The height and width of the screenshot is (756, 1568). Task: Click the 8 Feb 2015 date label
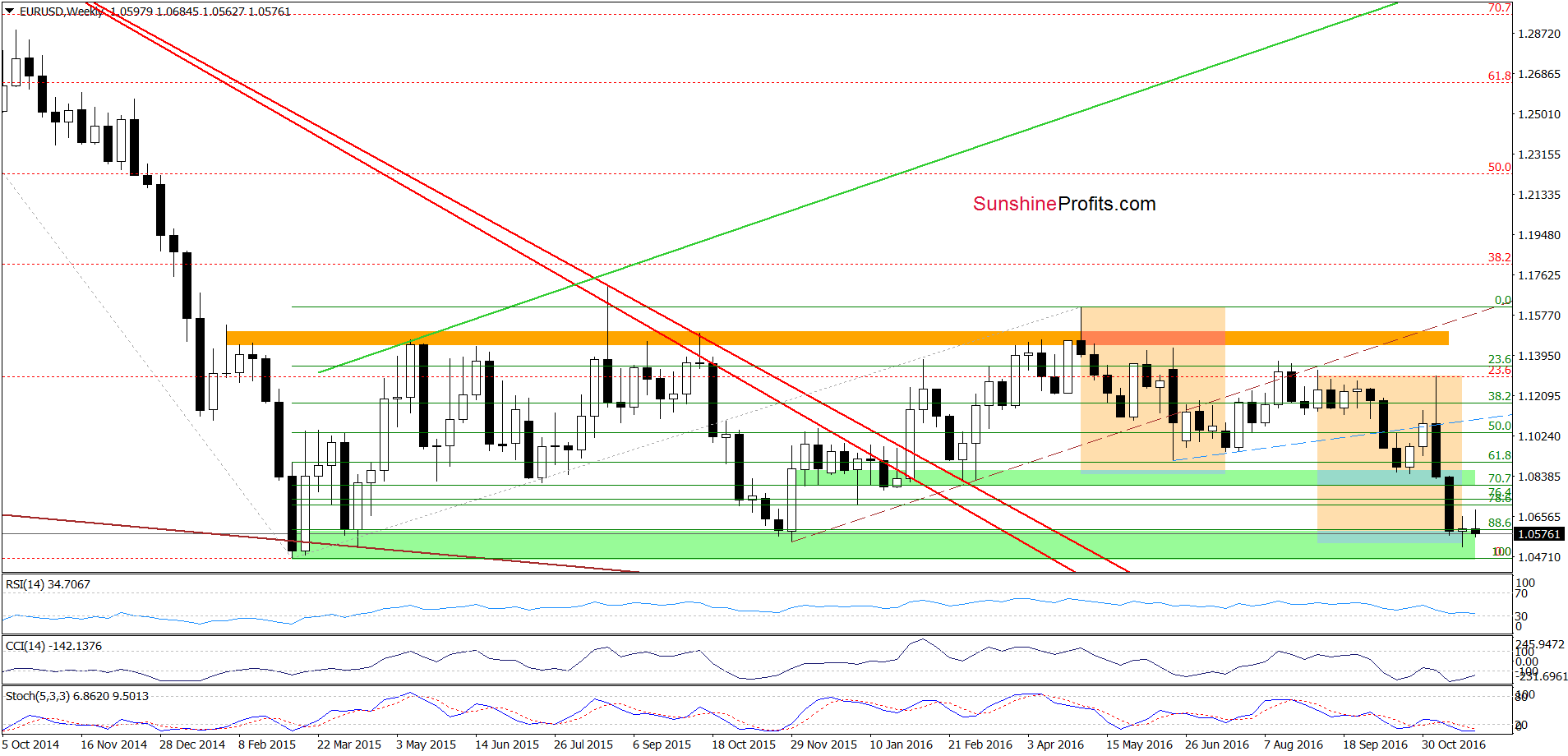267,744
